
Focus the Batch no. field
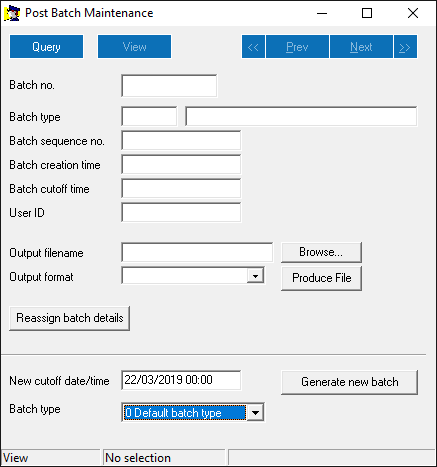[x=169, y=86]
